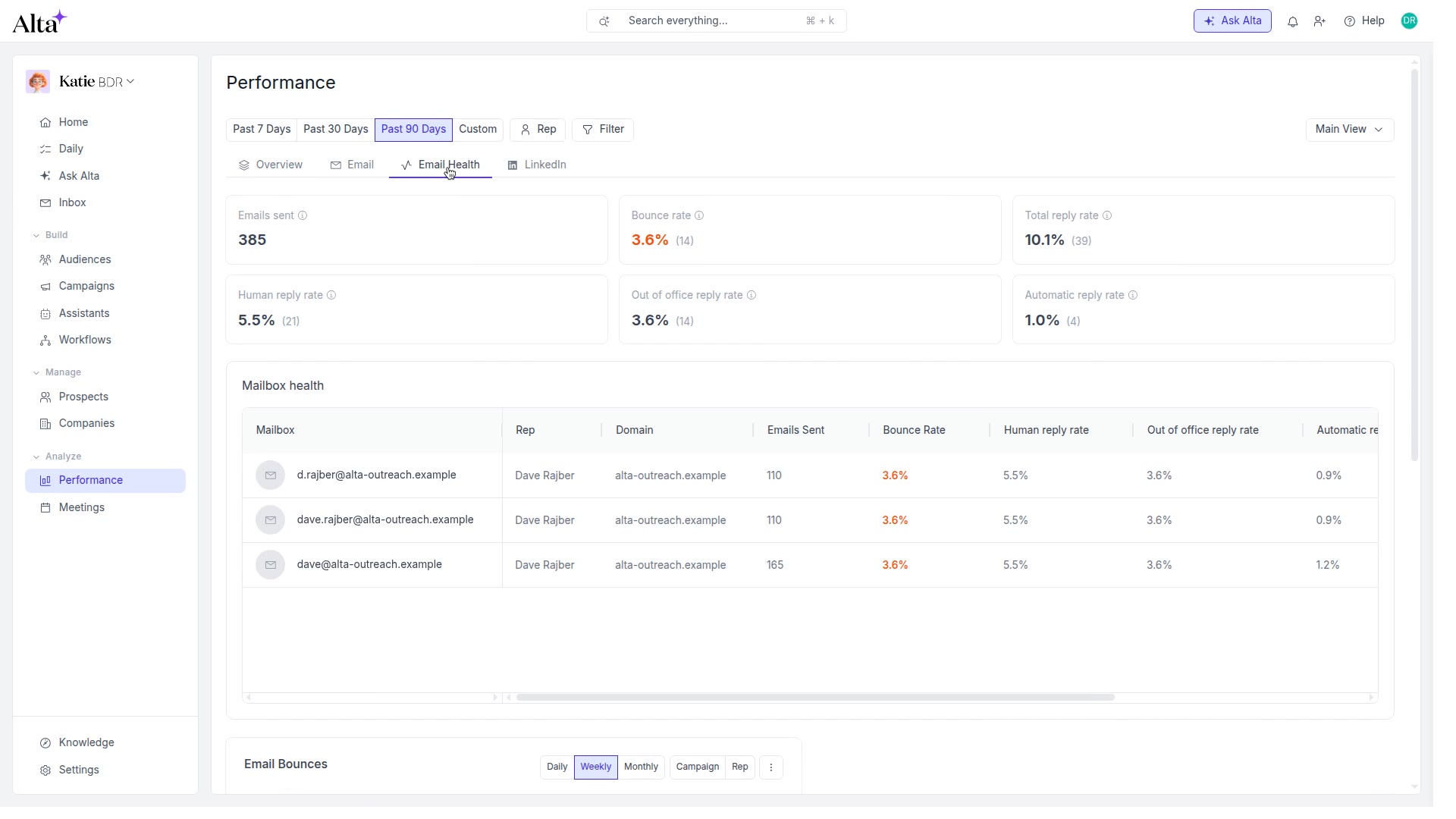Click the Total reply rate info icon

(1107, 215)
